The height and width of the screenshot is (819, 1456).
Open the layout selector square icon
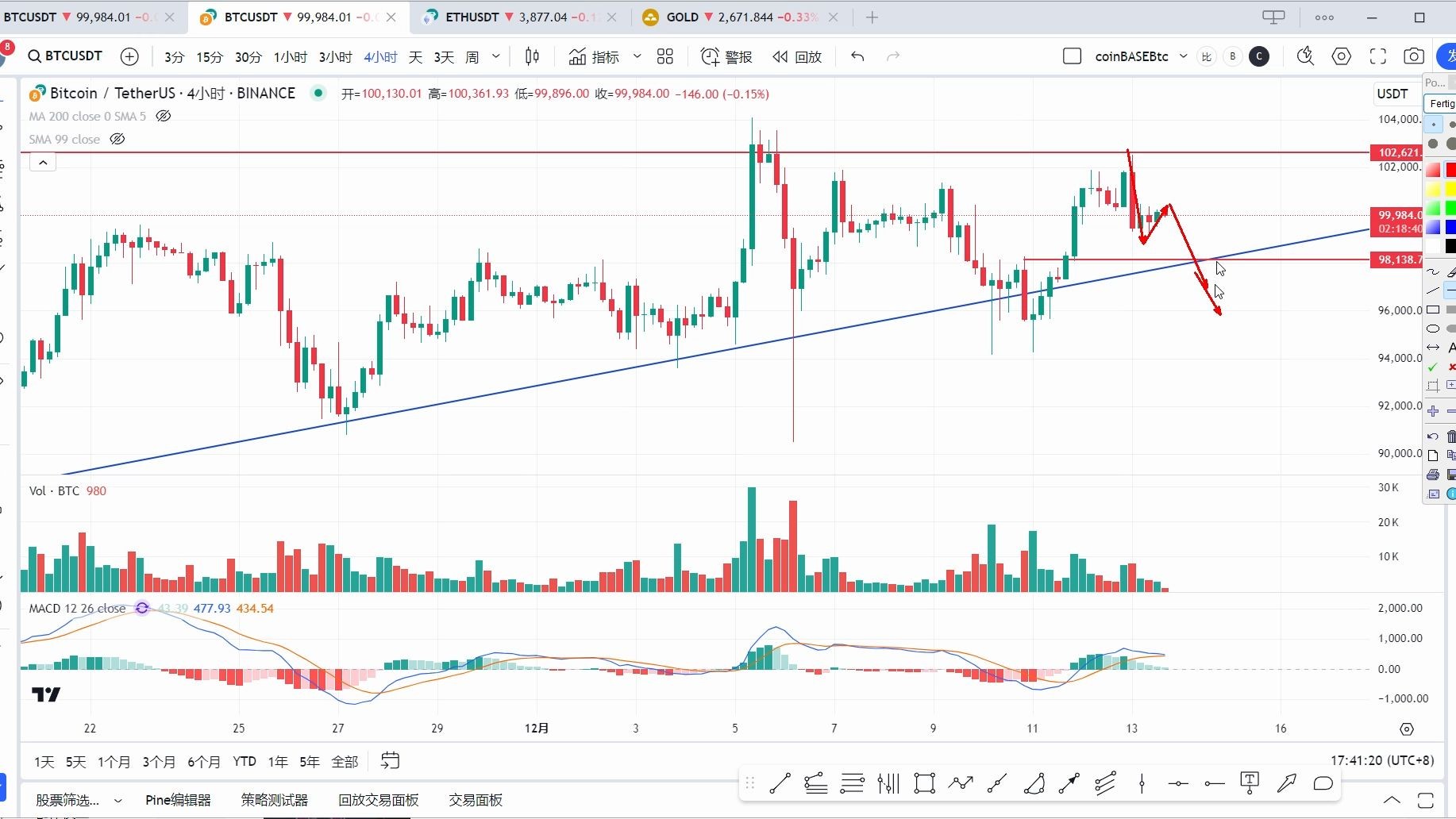click(x=1072, y=56)
